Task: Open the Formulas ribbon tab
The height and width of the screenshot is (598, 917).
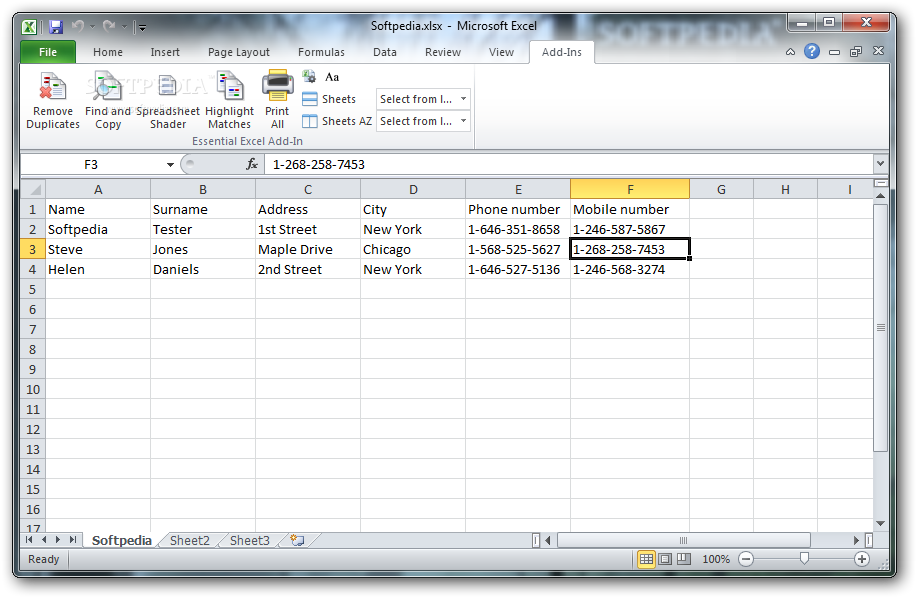Action: tap(321, 52)
